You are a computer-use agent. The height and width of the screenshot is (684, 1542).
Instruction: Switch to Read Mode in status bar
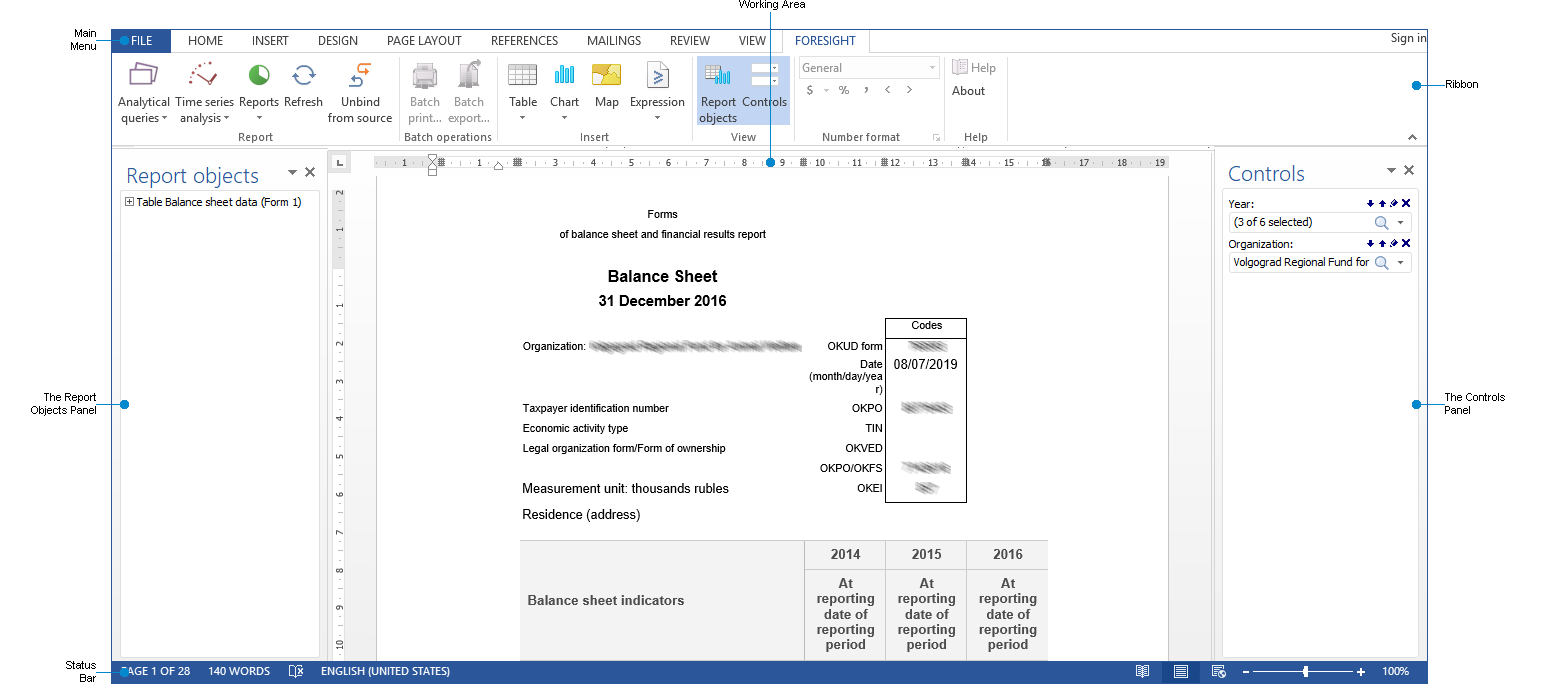tap(1143, 671)
